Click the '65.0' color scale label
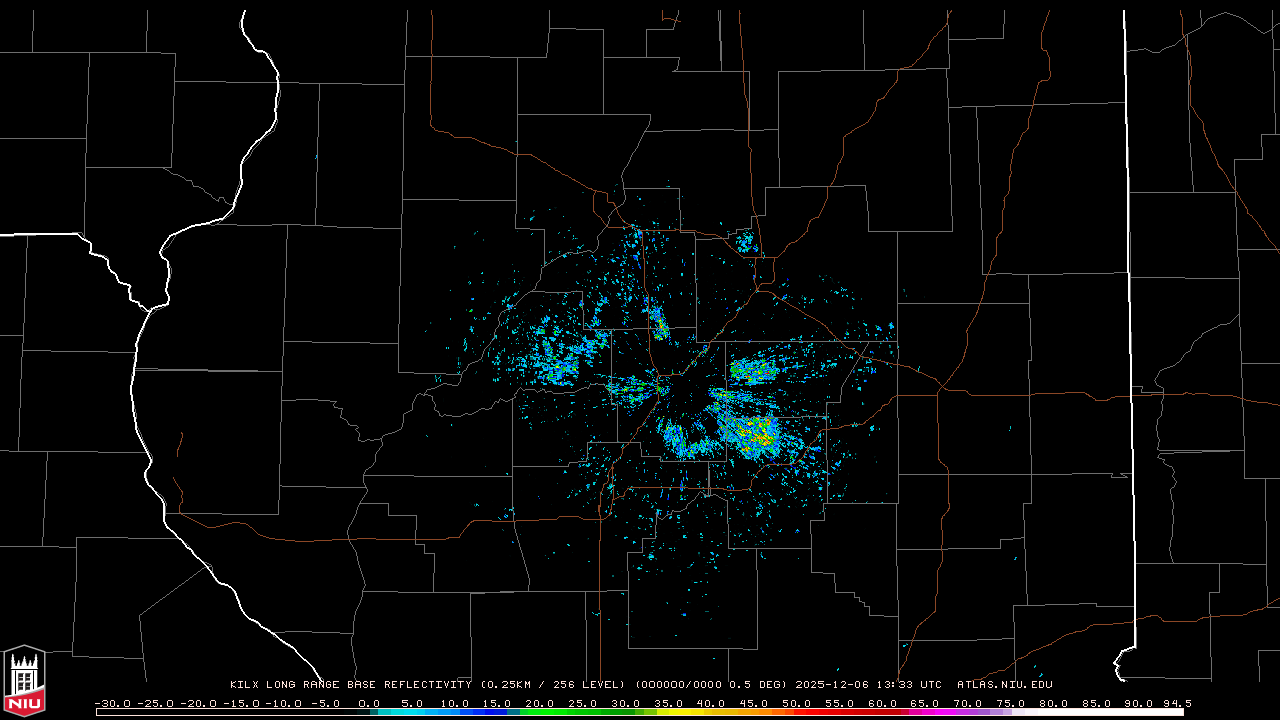Screen dimensions: 1280x720 coord(924,703)
